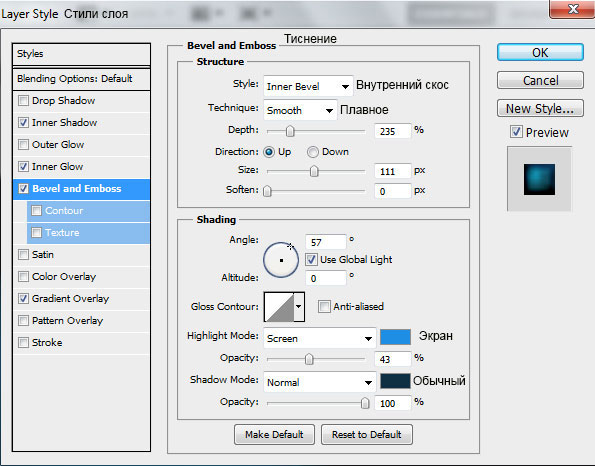Image resolution: width=595 pixels, height=466 pixels.
Task: Open the Highlight Mode Screen dropdown
Action: 320,338
